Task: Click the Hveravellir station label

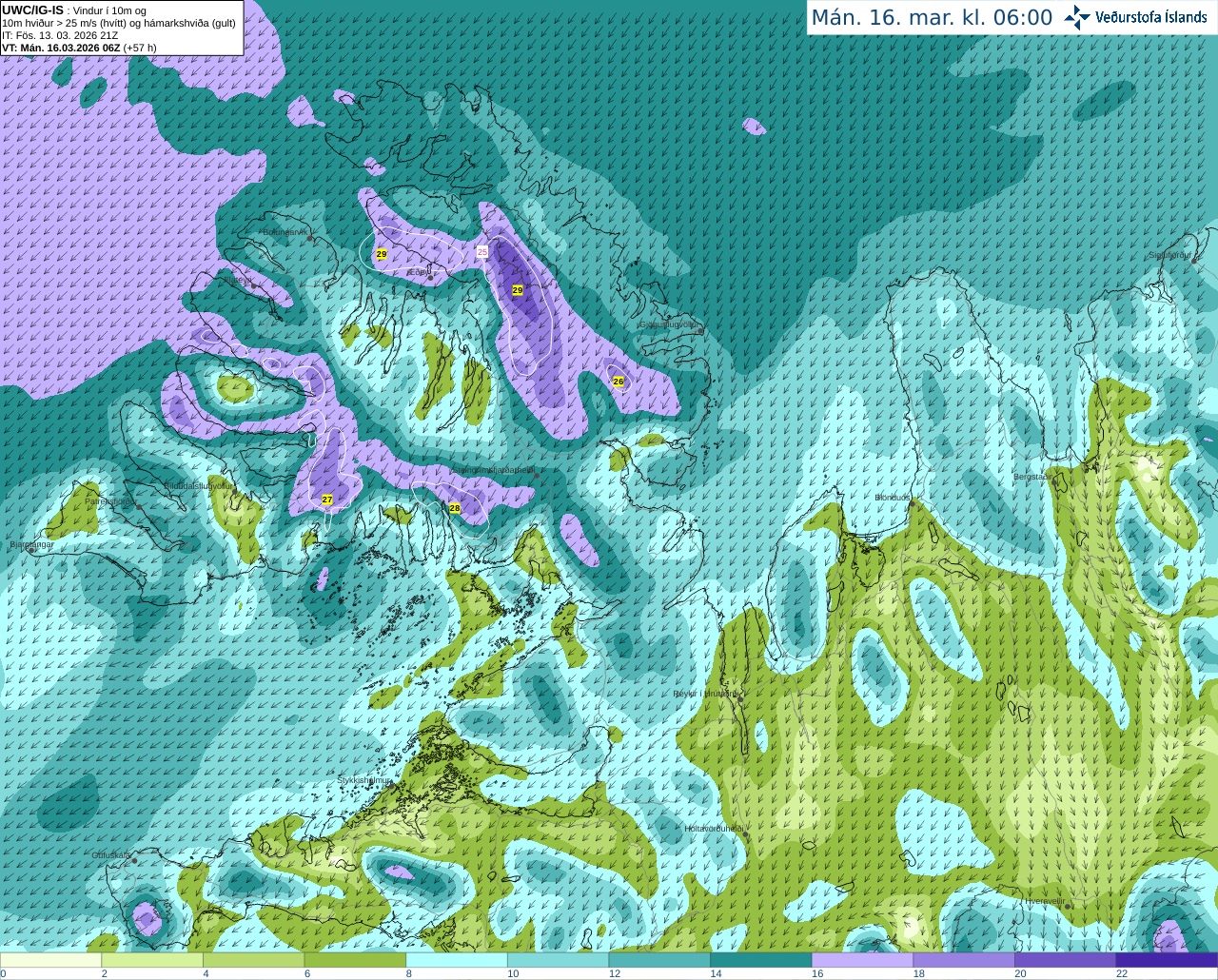Action: coord(1044,901)
